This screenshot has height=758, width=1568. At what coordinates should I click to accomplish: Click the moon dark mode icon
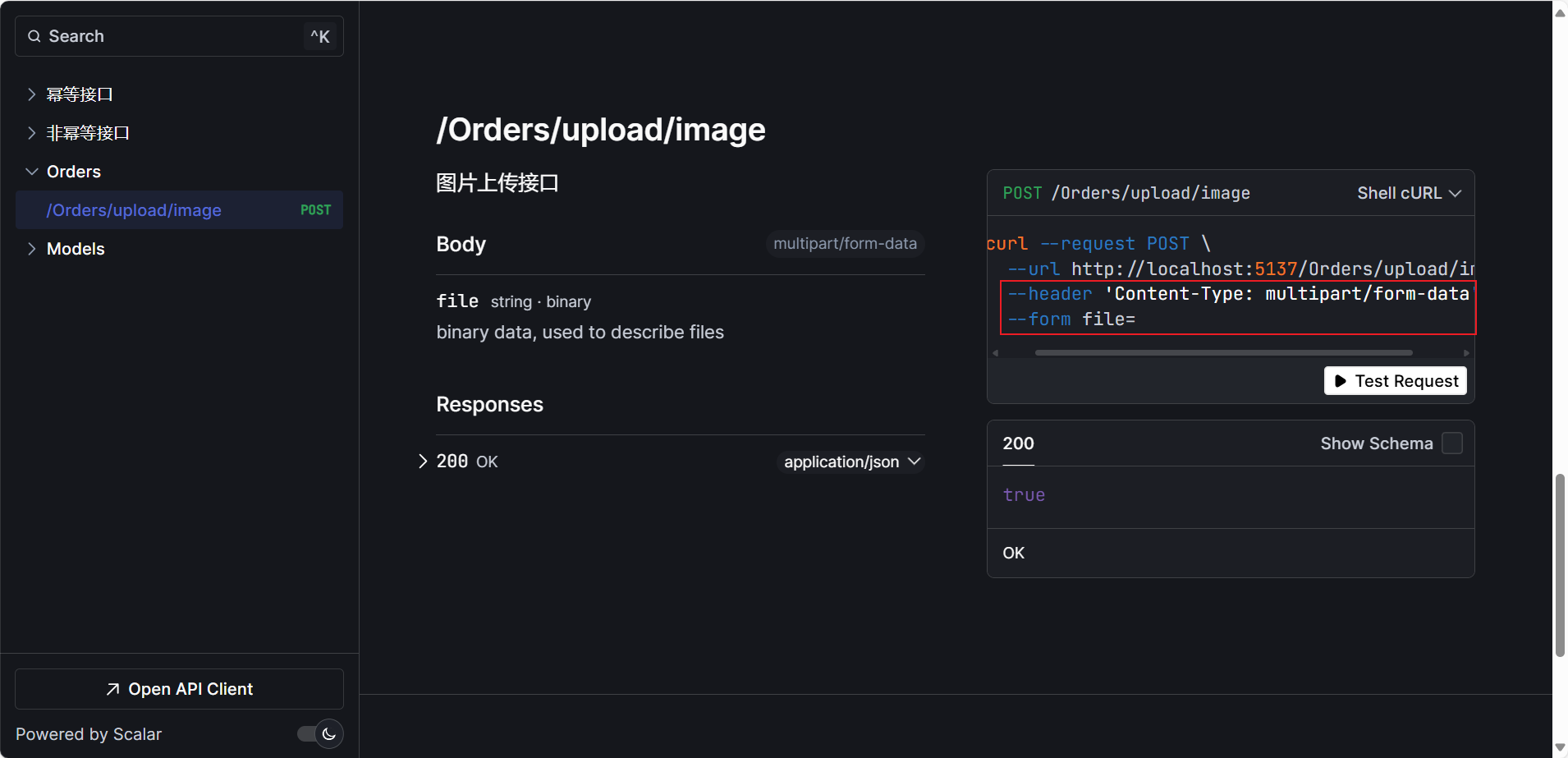[329, 734]
